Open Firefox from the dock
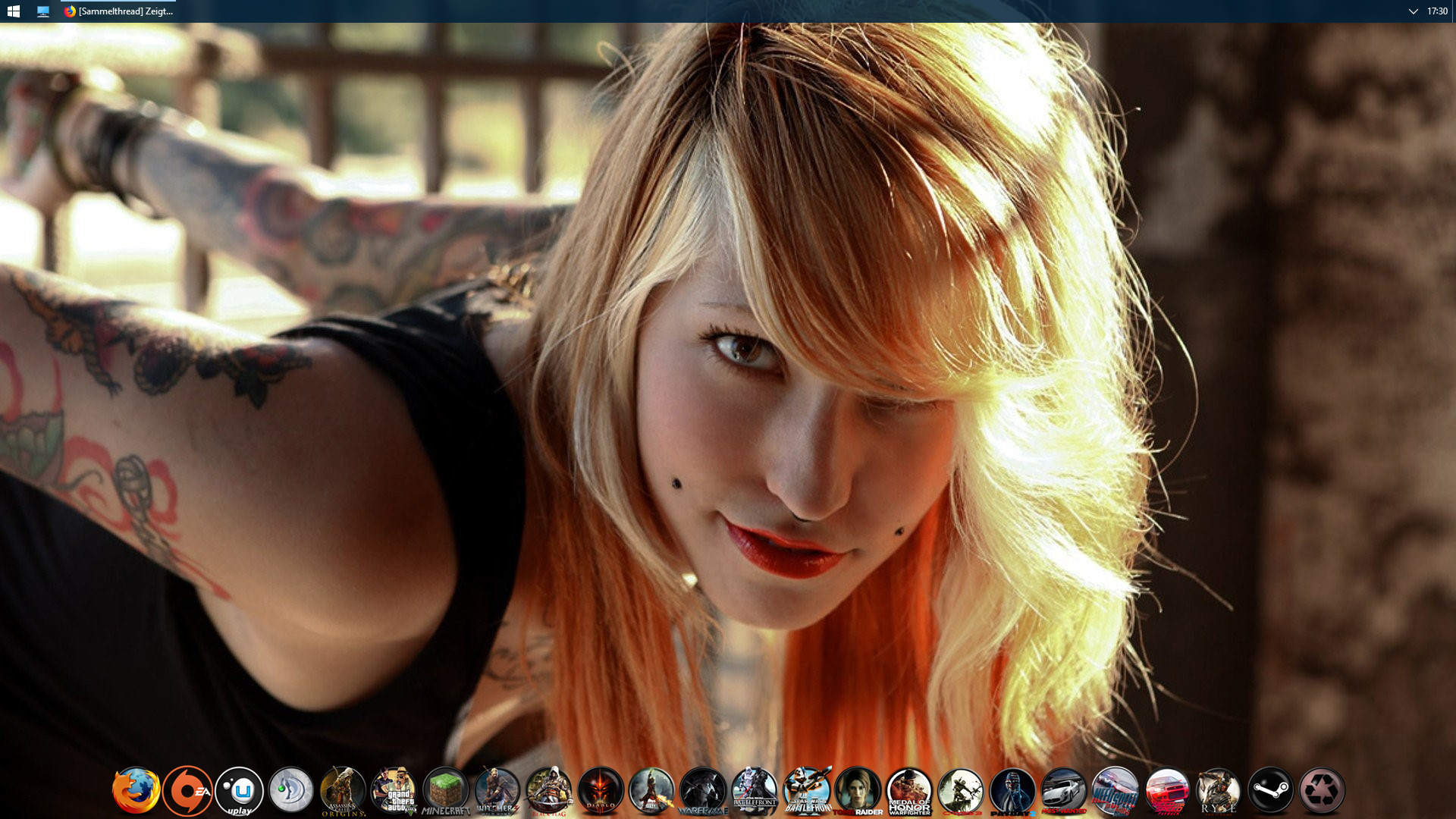Viewport: 1456px width, 819px height. click(x=136, y=791)
